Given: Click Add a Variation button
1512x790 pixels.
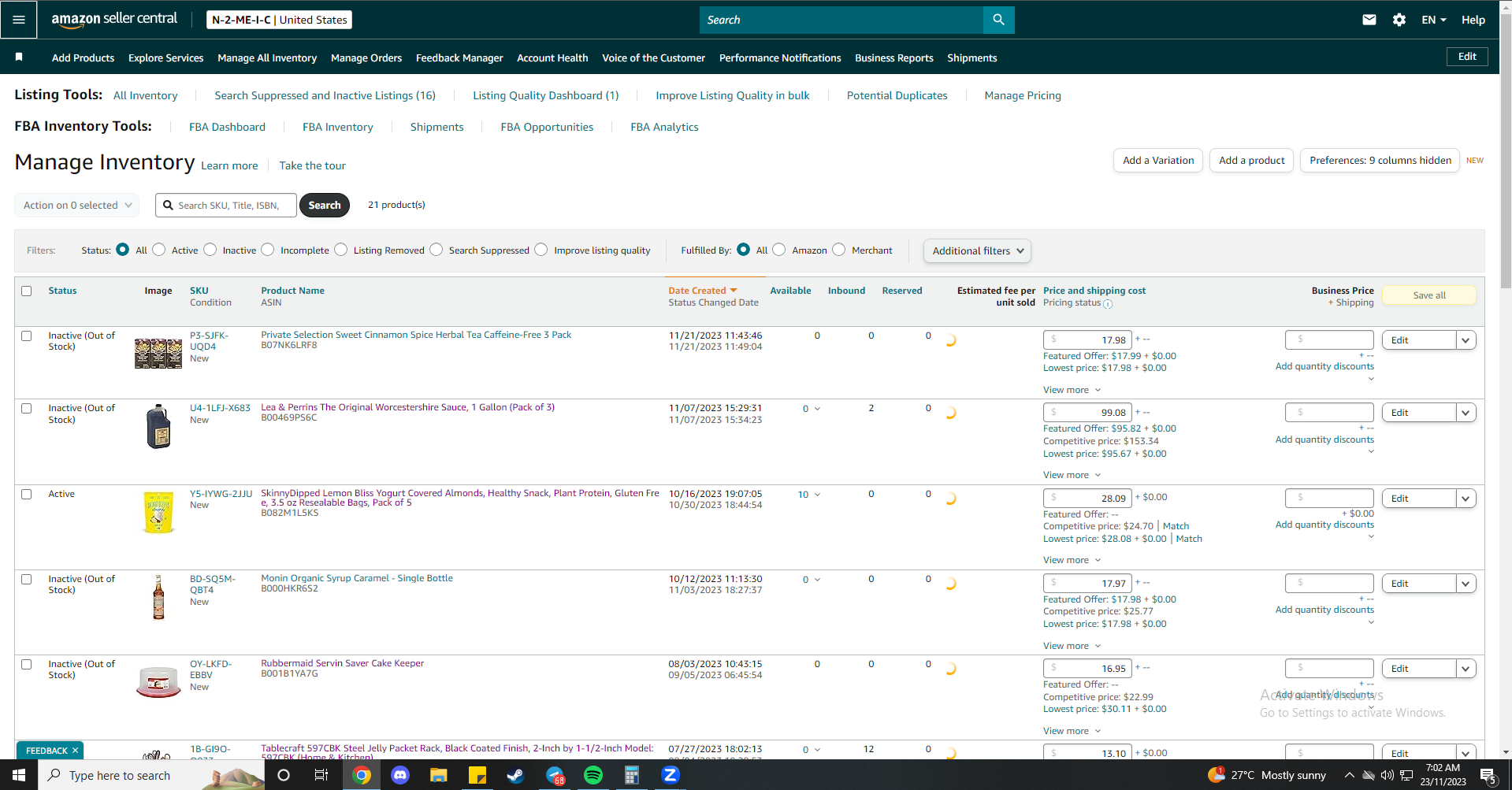Looking at the screenshot, I should [1158, 160].
